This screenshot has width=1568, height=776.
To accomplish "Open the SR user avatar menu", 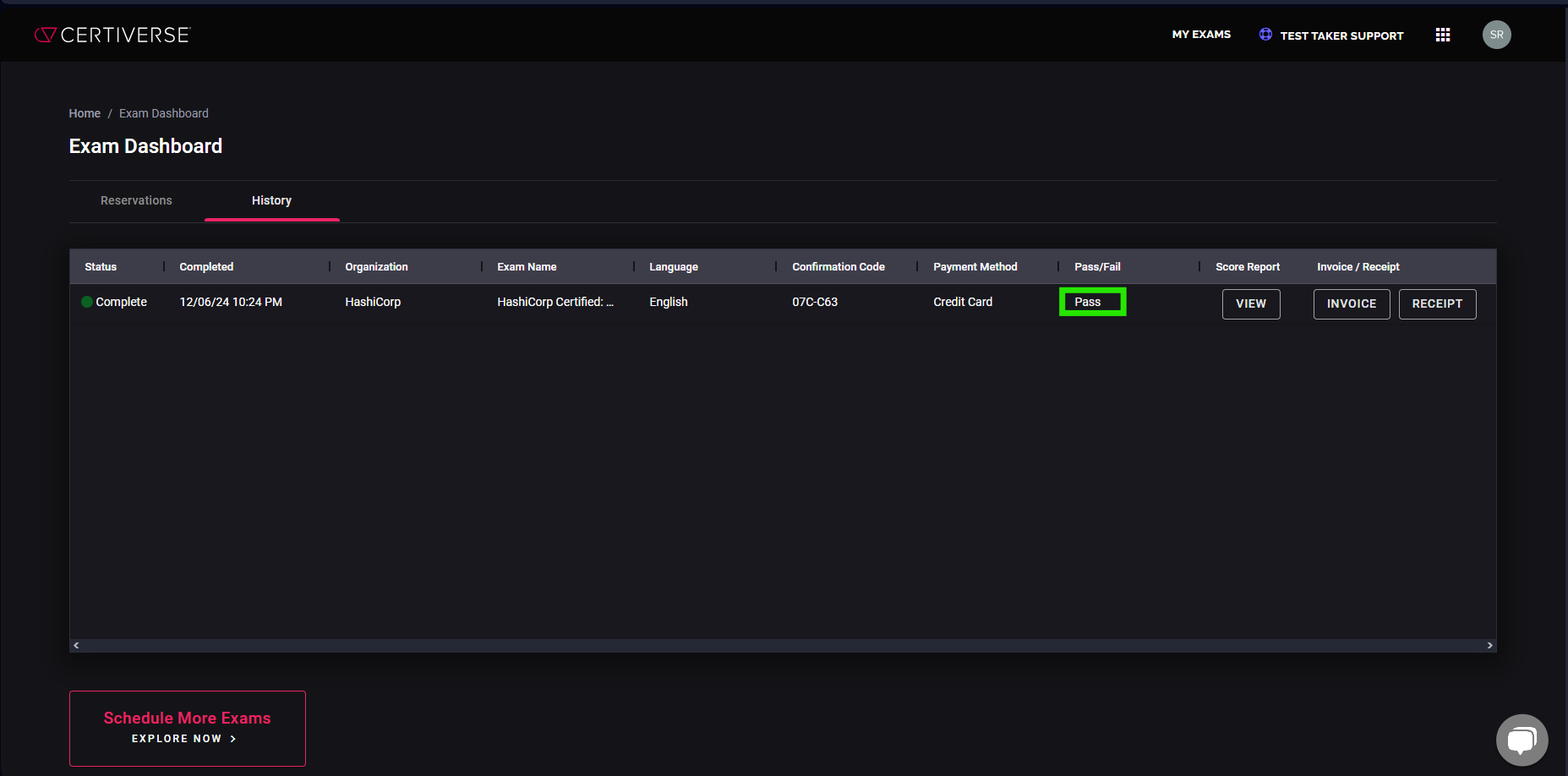I will tap(1496, 35).
